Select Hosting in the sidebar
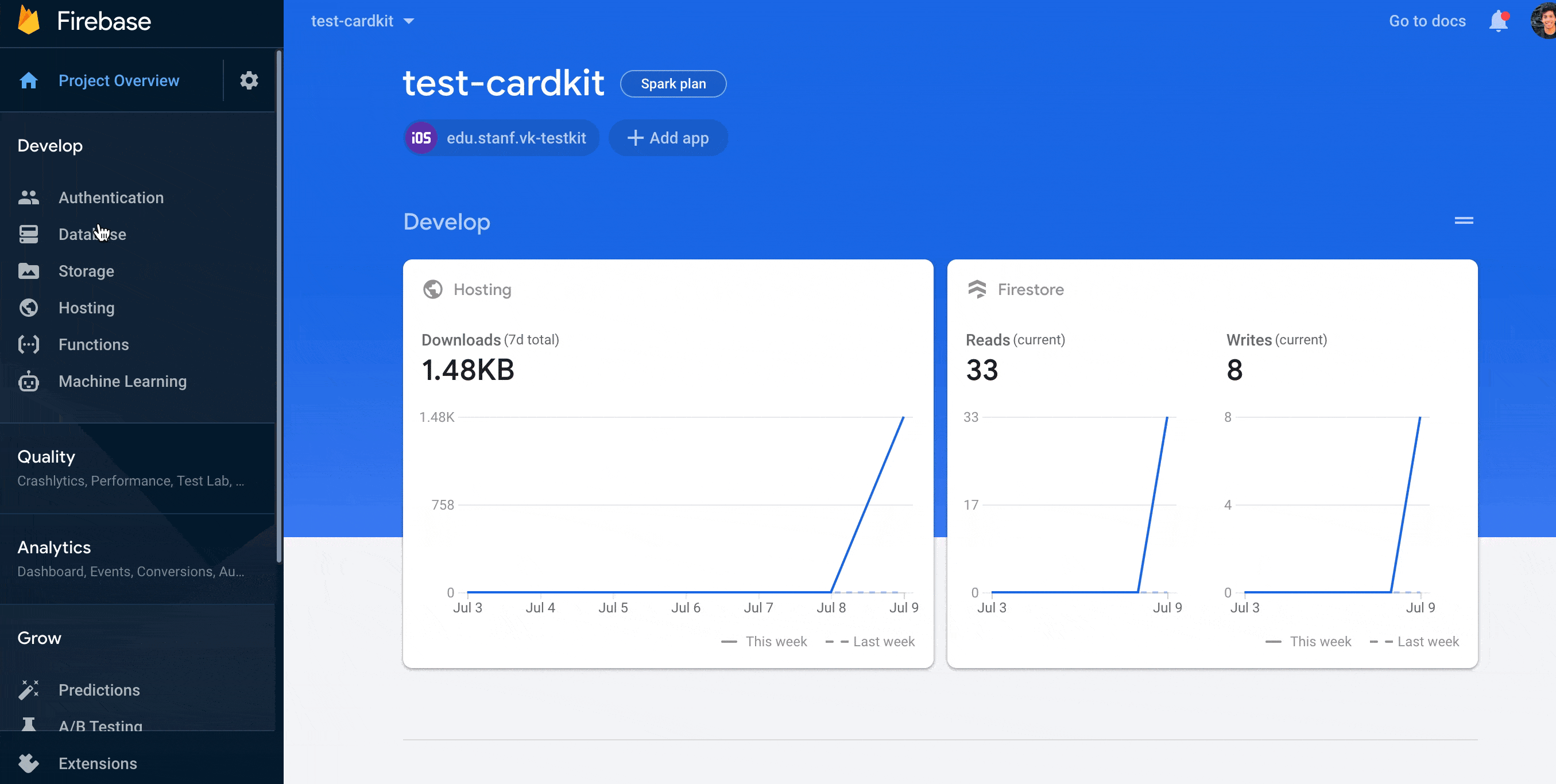1556x784 pixels. point(86,308)
